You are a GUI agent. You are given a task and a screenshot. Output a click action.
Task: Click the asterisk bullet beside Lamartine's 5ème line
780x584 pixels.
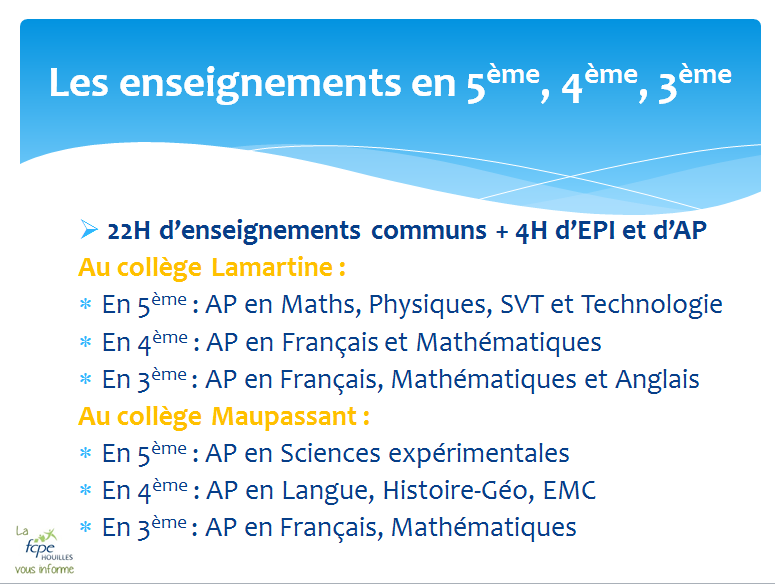(85, 305)
